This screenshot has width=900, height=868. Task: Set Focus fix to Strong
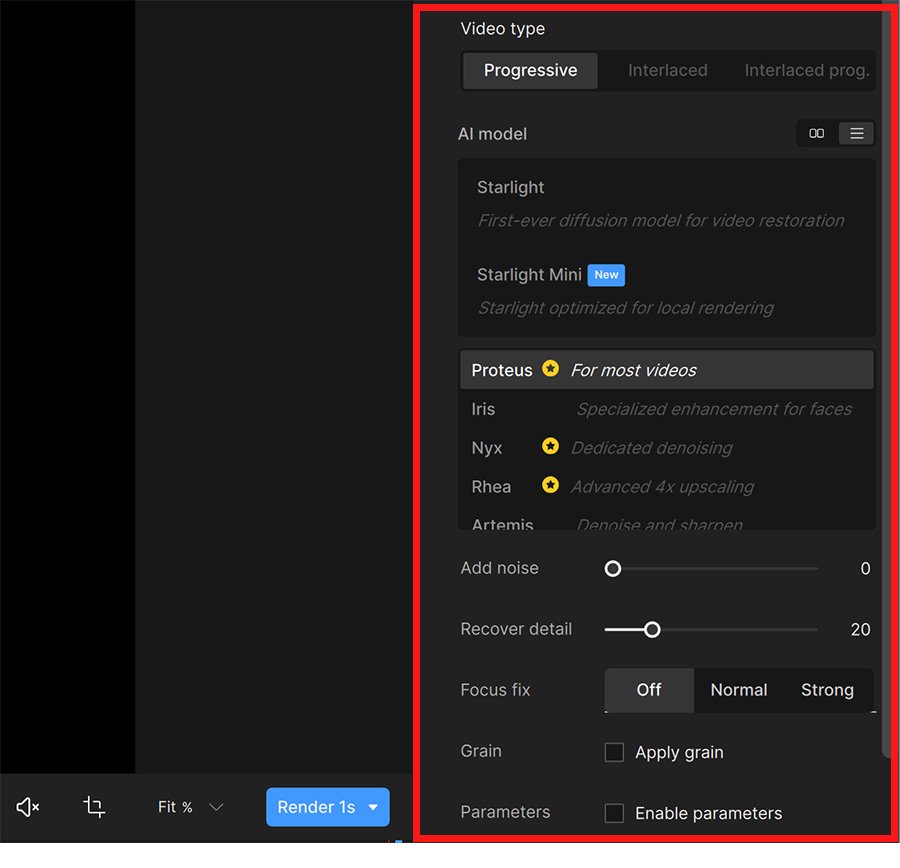point(827,689)
